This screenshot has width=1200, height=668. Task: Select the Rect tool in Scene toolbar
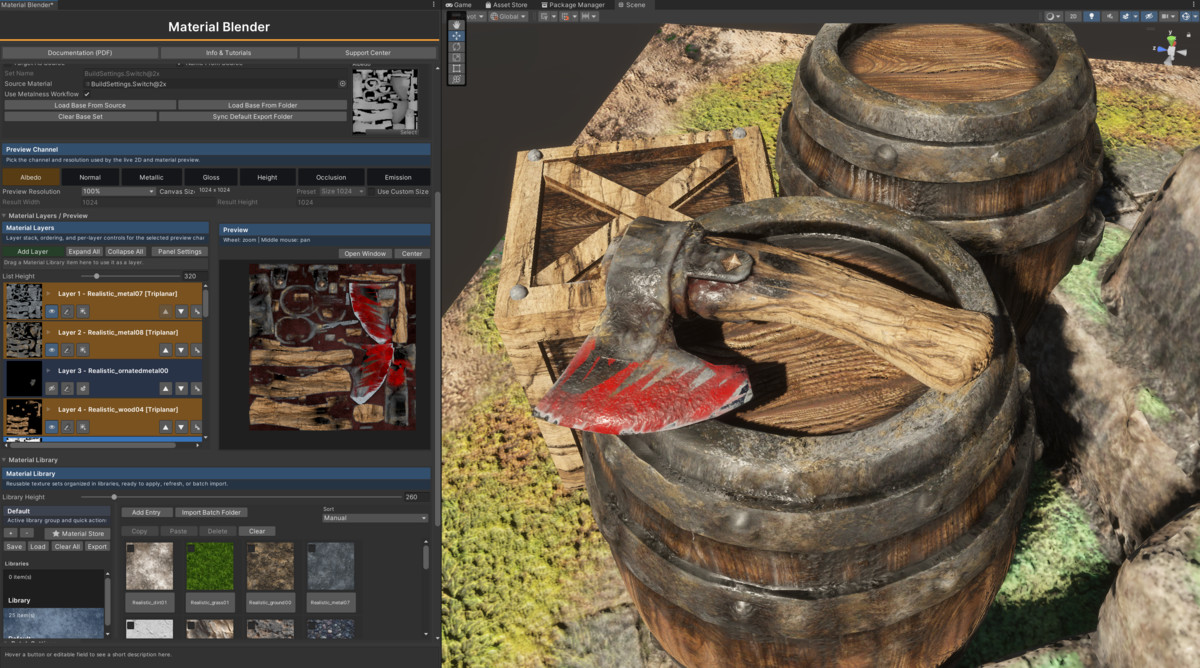[x=456, y=68]
